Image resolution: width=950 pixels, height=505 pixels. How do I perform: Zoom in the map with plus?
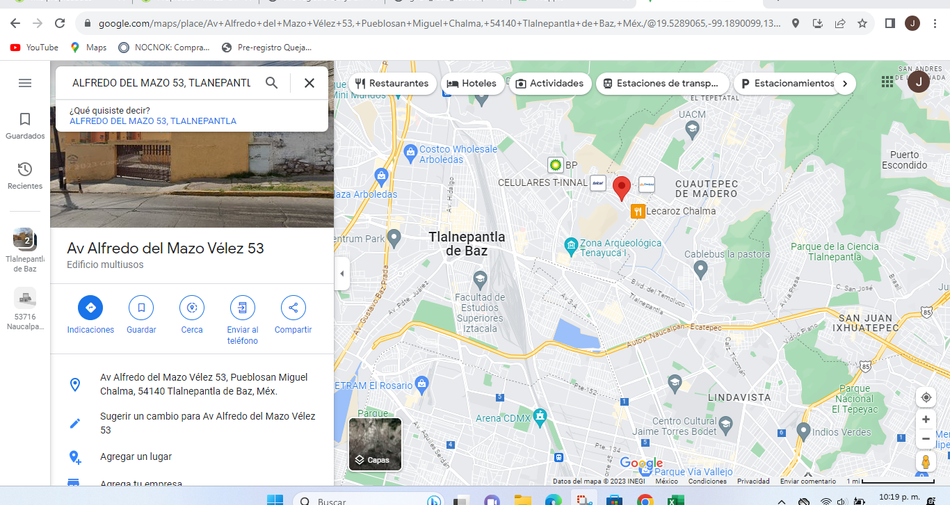(926, 419)
